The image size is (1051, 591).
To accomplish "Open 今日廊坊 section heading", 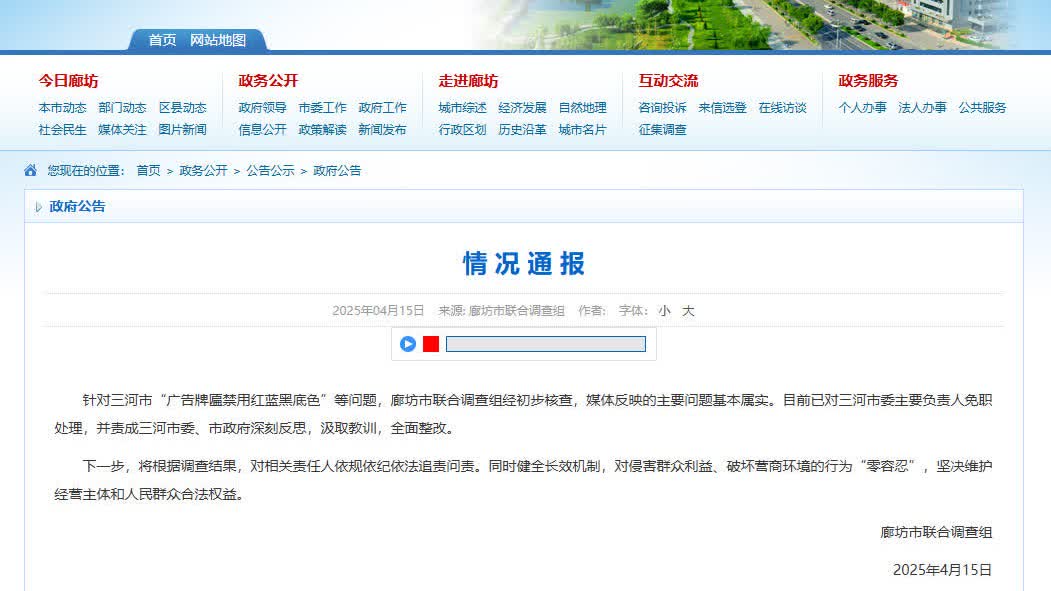I will [68, 81].
